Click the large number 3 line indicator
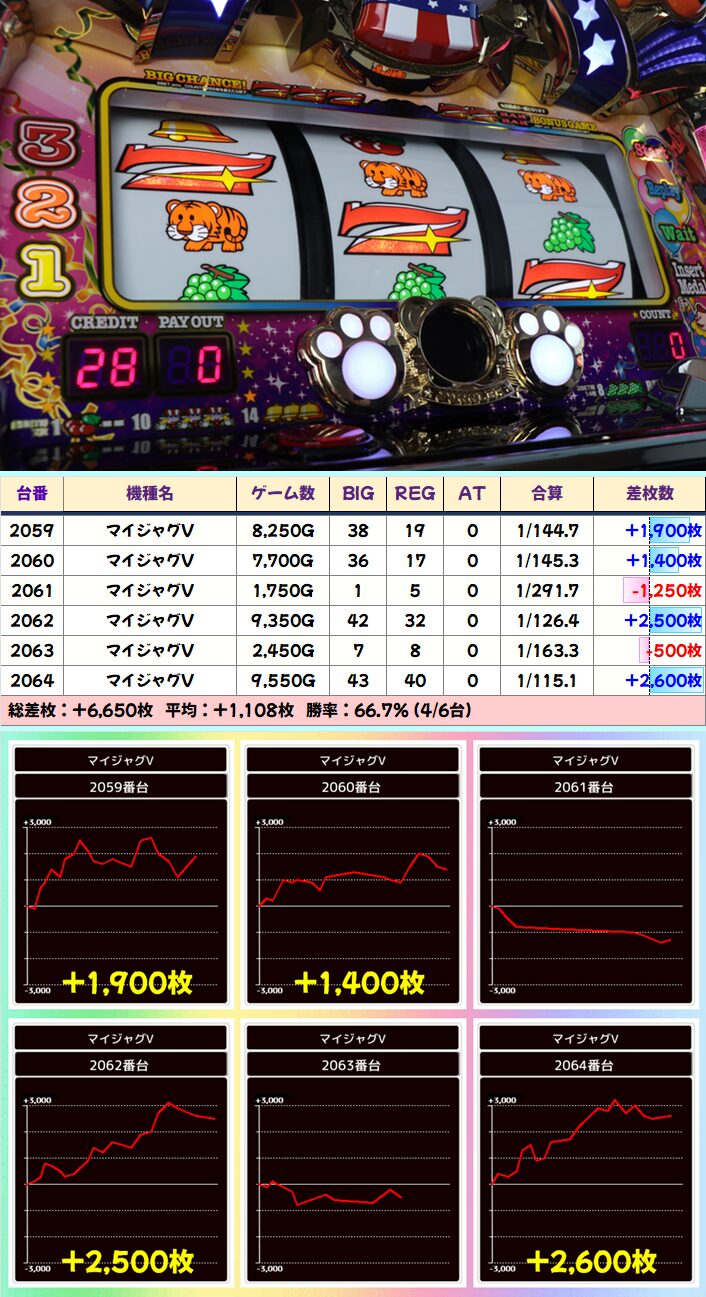 [47, 145]
